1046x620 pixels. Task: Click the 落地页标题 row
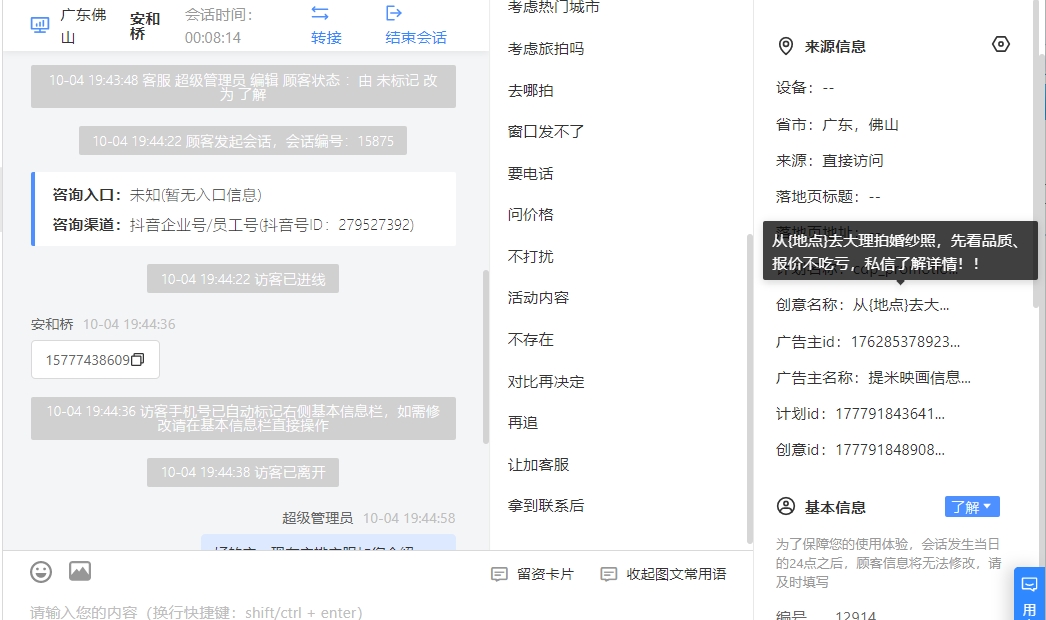(828, 197)
